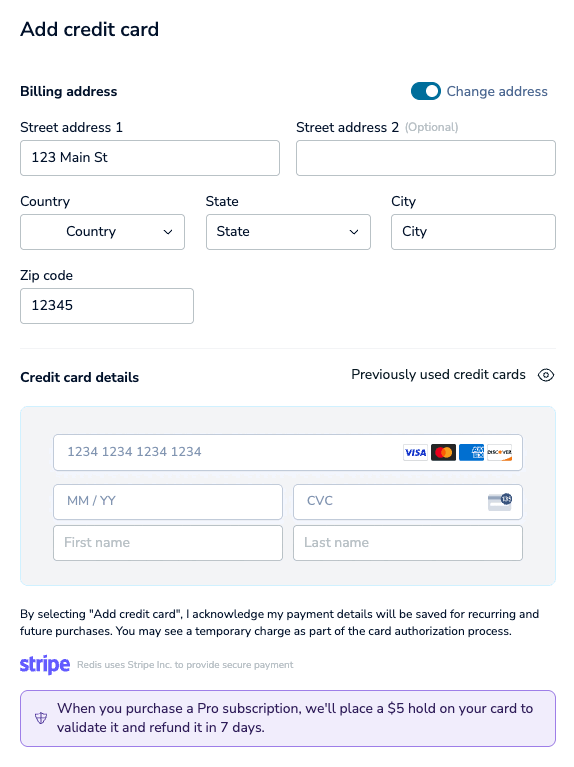This screenshot has height=767, width=574.
Task: Click the American Express card icon
Action: click(x=471, y=452)
